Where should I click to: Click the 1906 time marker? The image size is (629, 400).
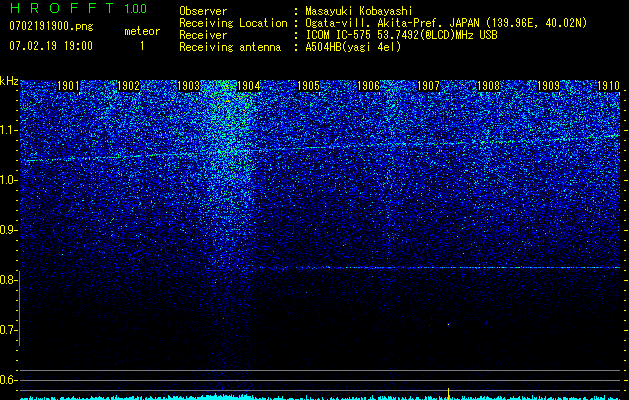pos(369,86)
